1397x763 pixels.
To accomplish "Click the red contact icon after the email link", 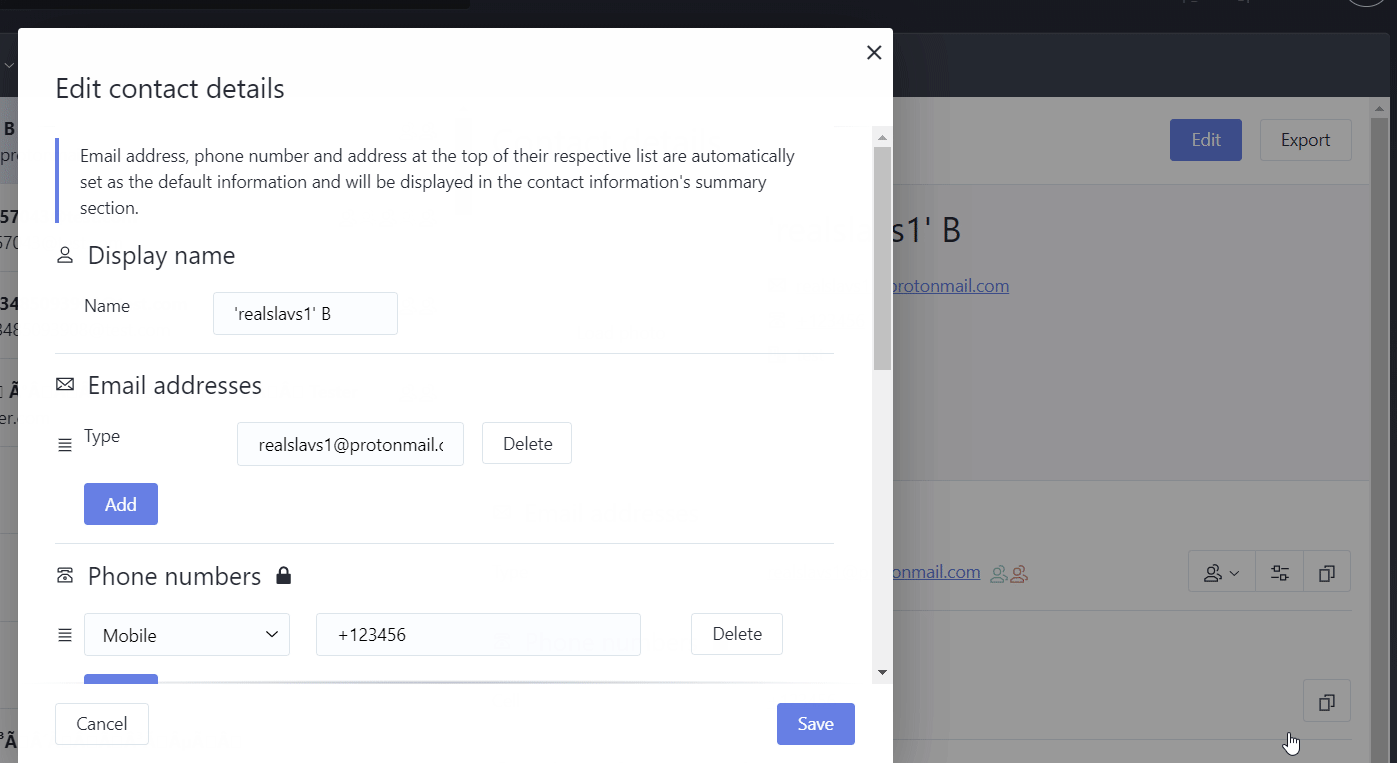I will [x=1016, y=573].
